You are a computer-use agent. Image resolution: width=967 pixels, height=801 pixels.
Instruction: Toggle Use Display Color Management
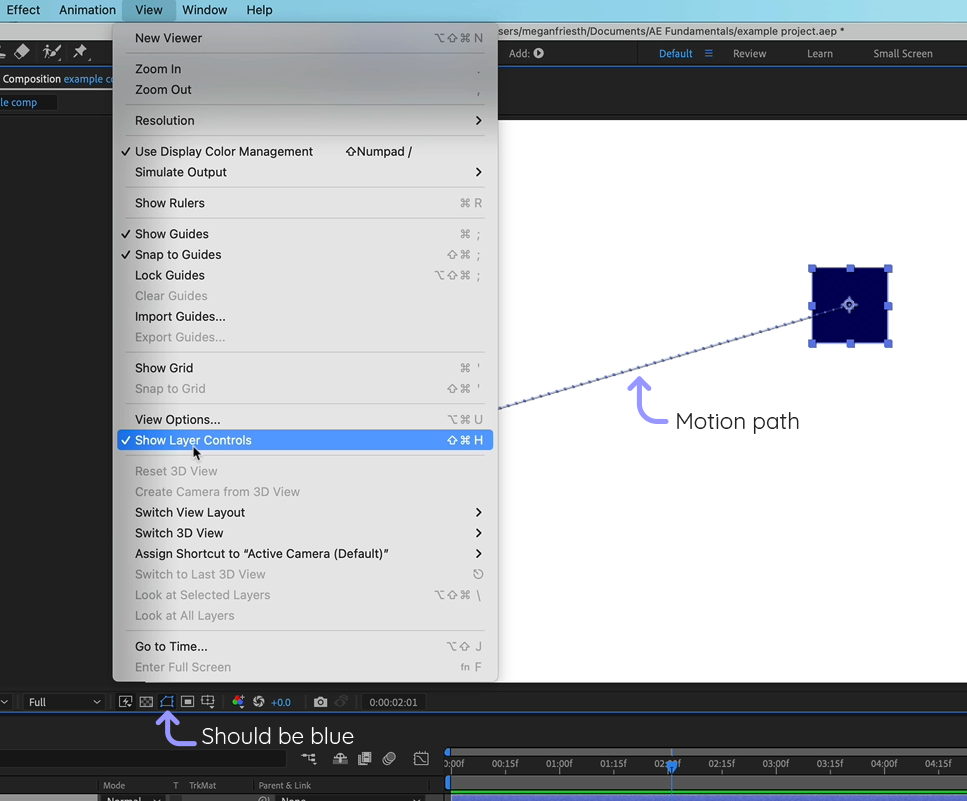tap(223, 151)
